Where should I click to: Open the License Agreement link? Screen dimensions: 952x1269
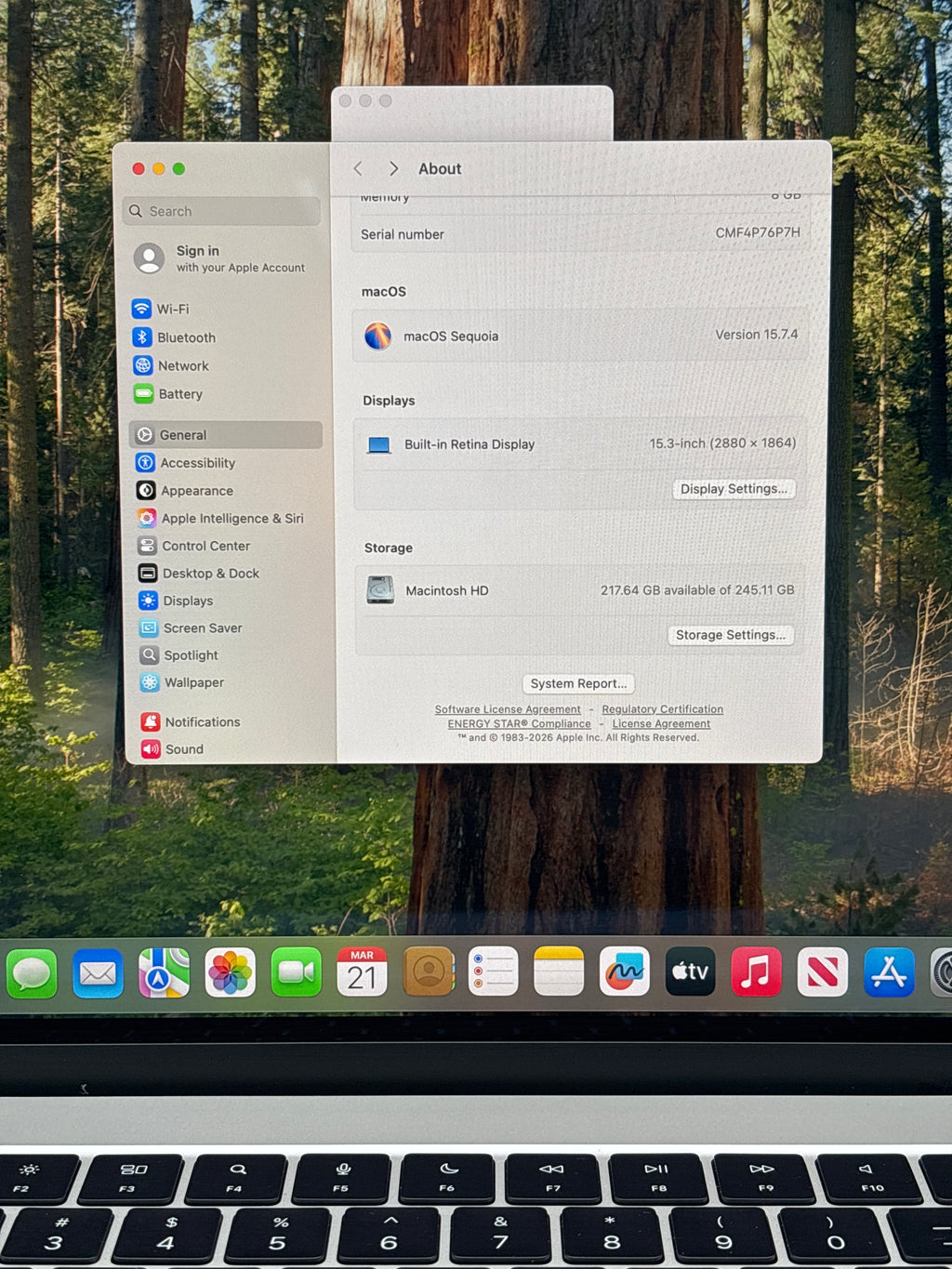coord(661,724)
